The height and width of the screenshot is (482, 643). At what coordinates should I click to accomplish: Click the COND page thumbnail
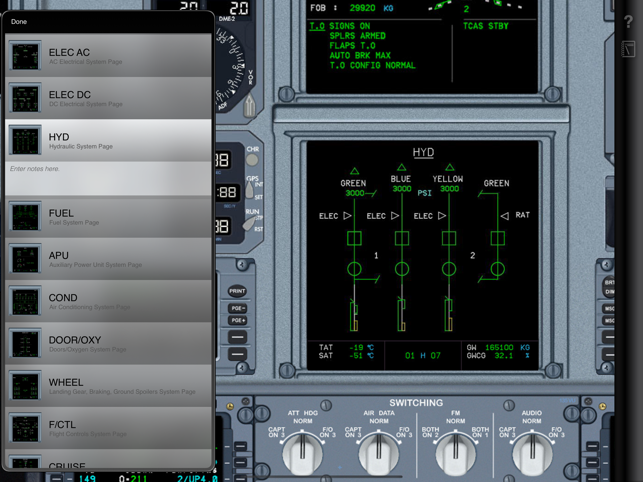[x=25, y=301]
